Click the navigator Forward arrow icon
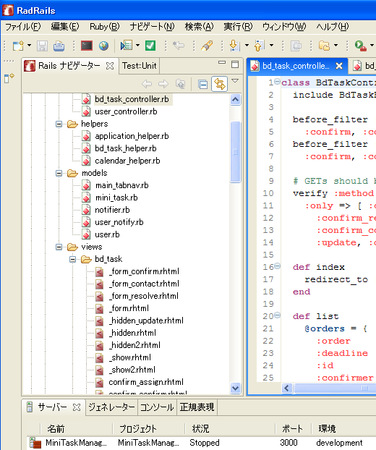This screenshot has width=376, height=450. coord(163,84)
